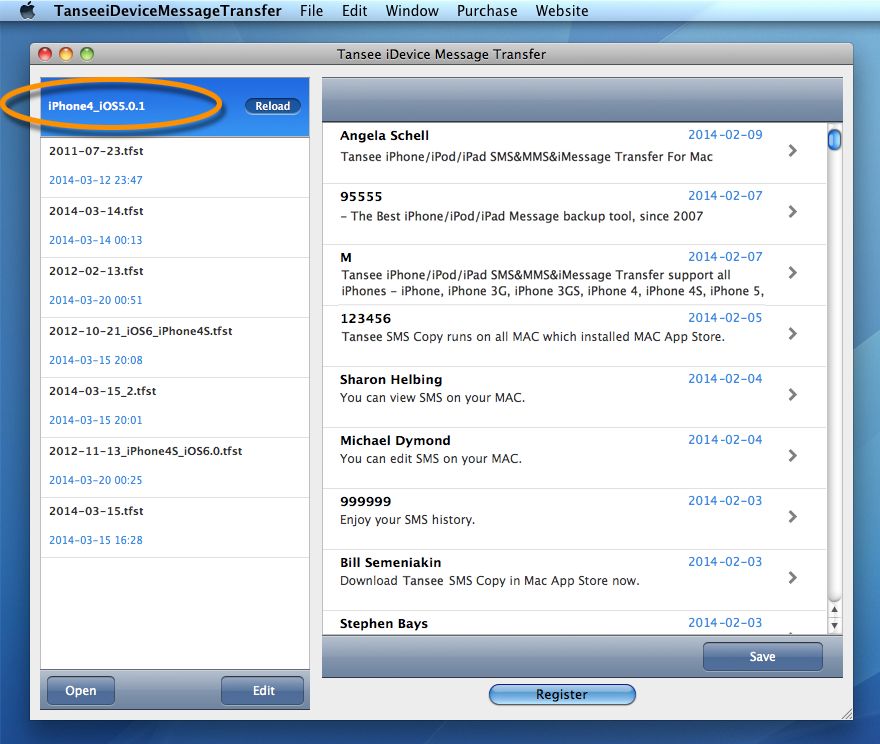
Task: Close the Tansee iDevice Message Transfer window
Action: click(45, 54)
